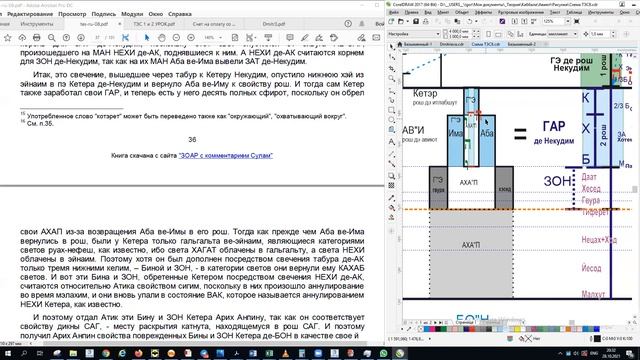Create new document in CorelDRAW toolbar
The width and height of the screenshot is (640, 360).
pyautogui.click(x=392, y=21)
